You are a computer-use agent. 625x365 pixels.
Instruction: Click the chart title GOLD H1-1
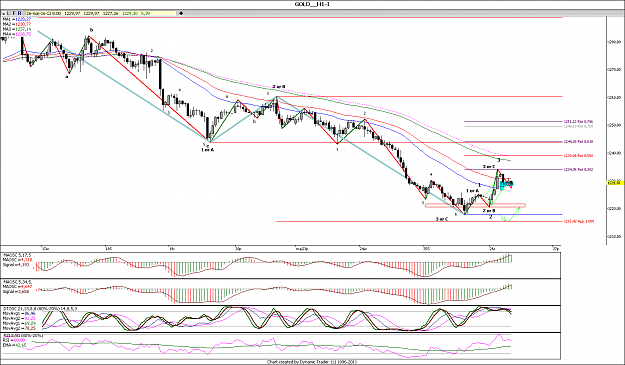[312, 4]
